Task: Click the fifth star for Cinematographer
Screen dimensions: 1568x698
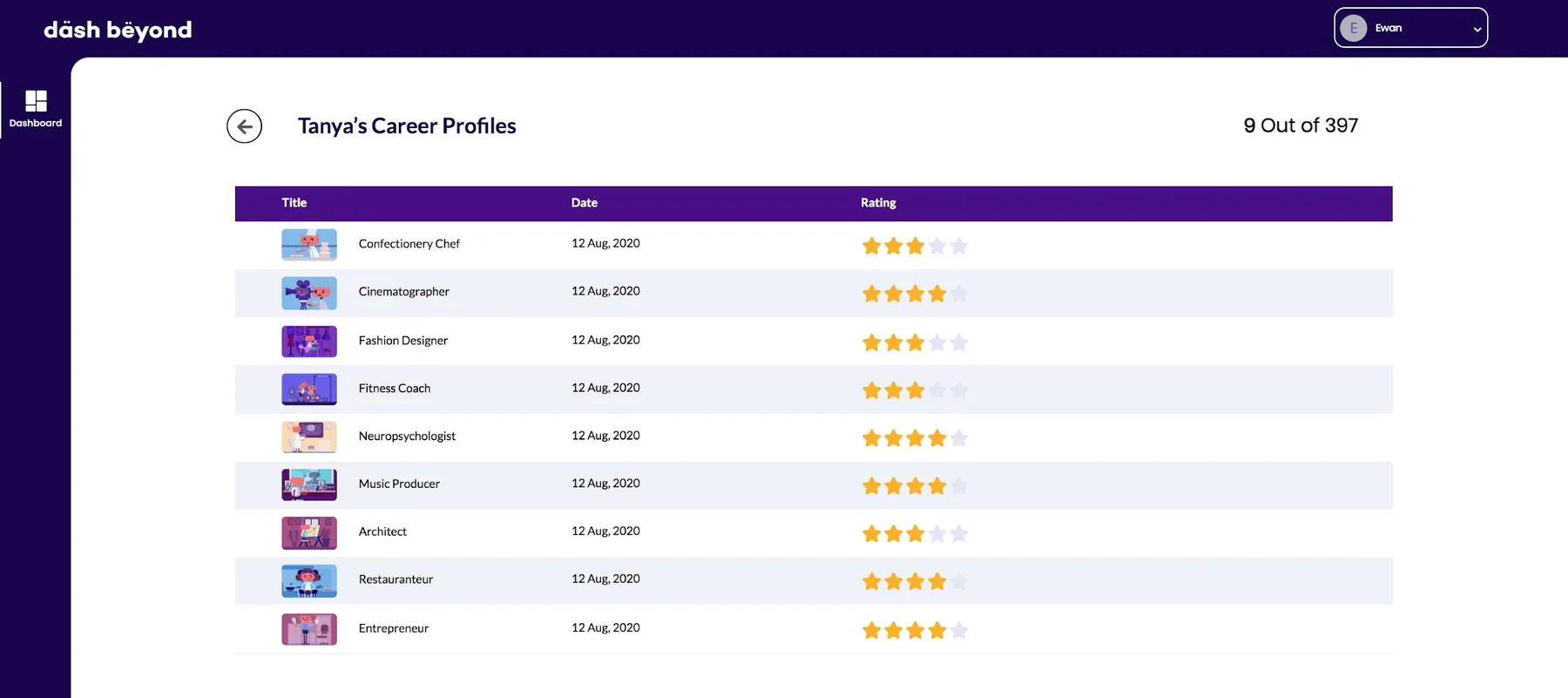Action: [x=959, y=294]
